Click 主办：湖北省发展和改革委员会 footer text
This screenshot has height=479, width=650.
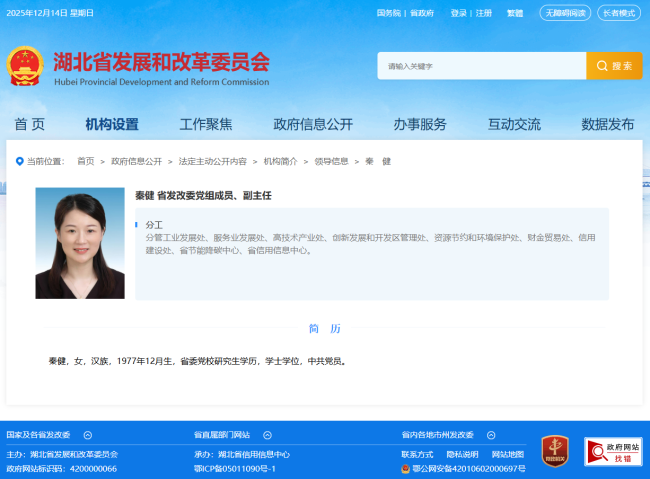[x=62, y=455]
